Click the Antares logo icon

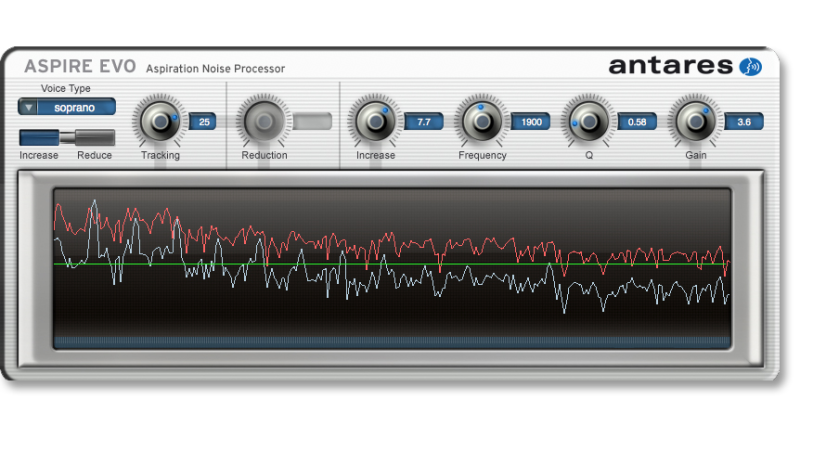point(750,67)
